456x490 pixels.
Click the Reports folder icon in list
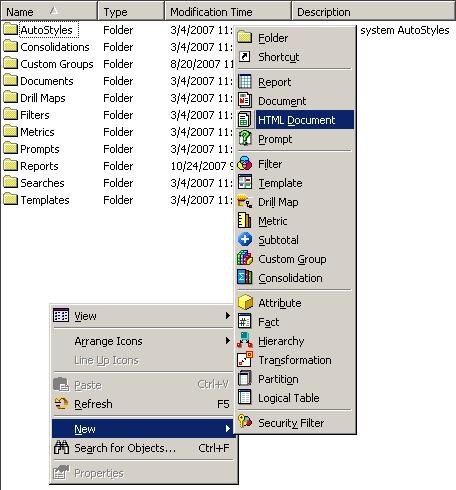[x=10, y=166]
